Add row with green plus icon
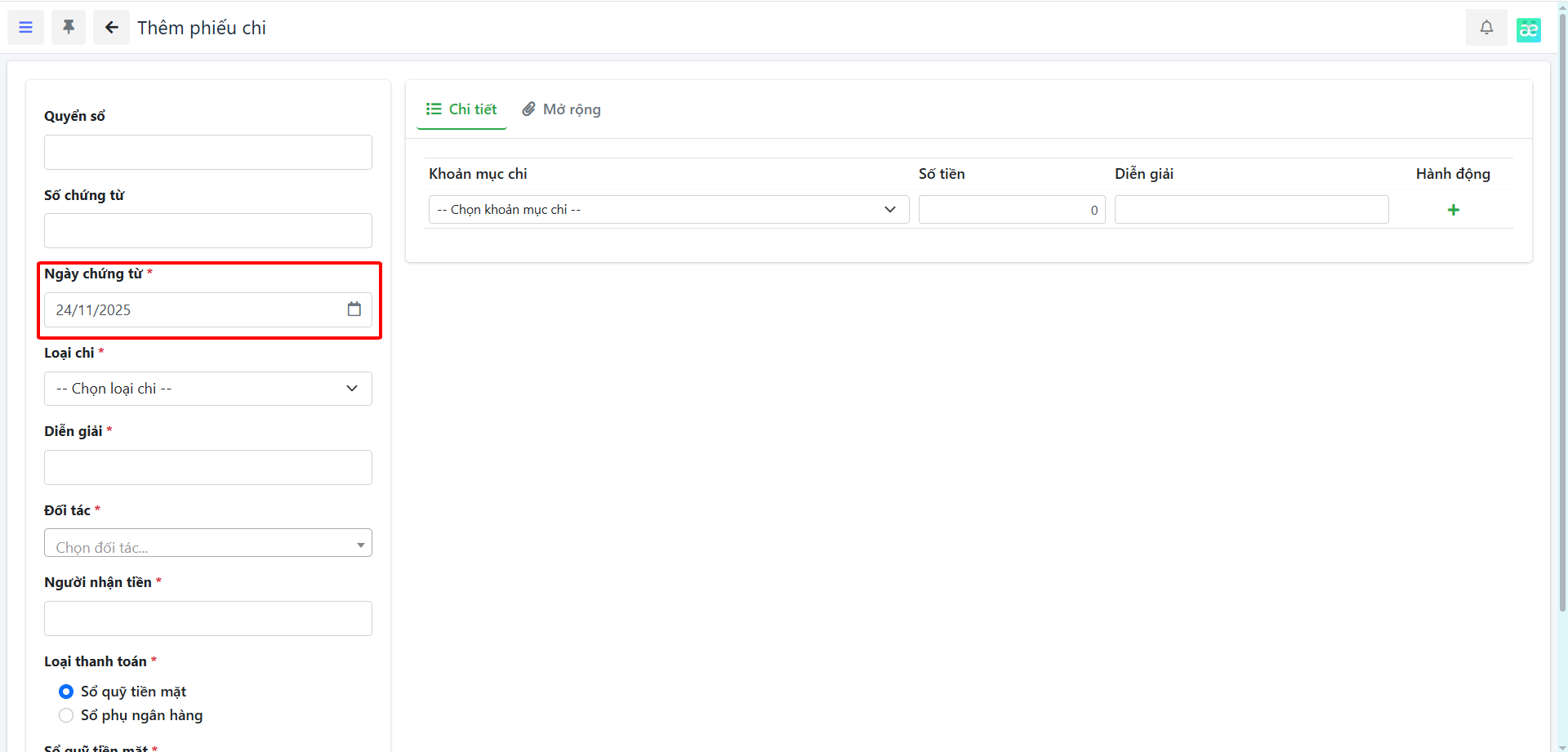1568x752 pixels. (1453, 210)
